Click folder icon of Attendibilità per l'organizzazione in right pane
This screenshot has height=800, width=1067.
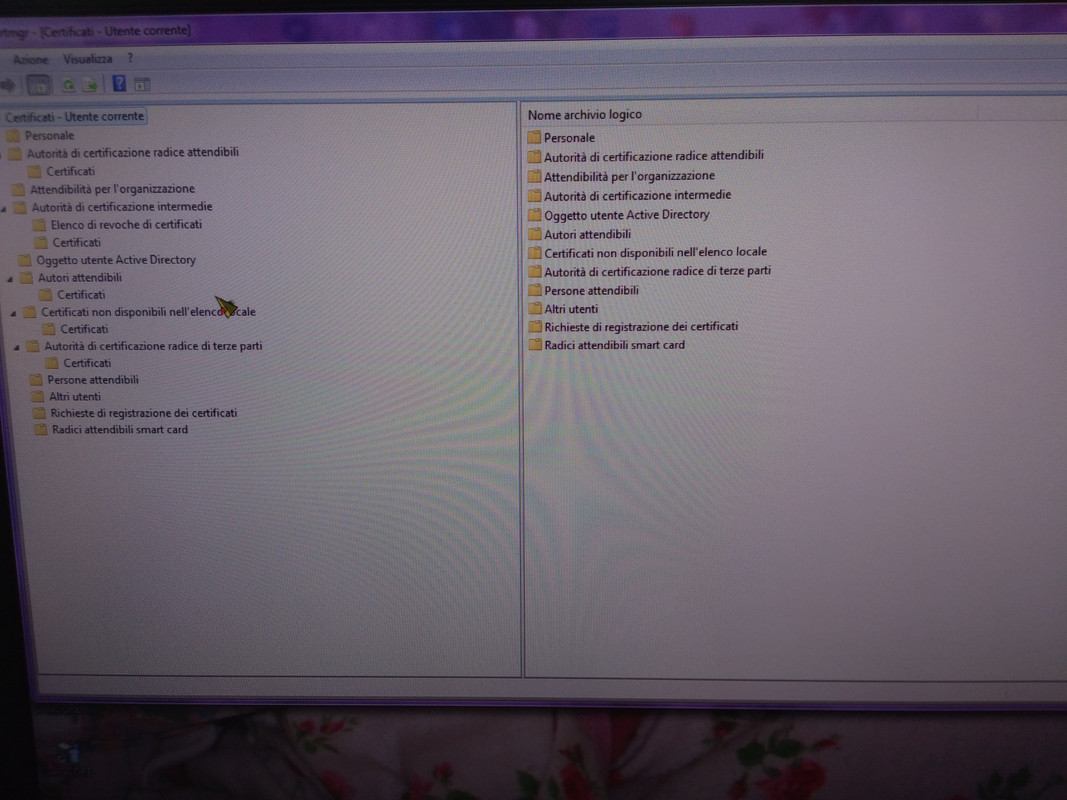pyautogui.click(x=535, y=176)
